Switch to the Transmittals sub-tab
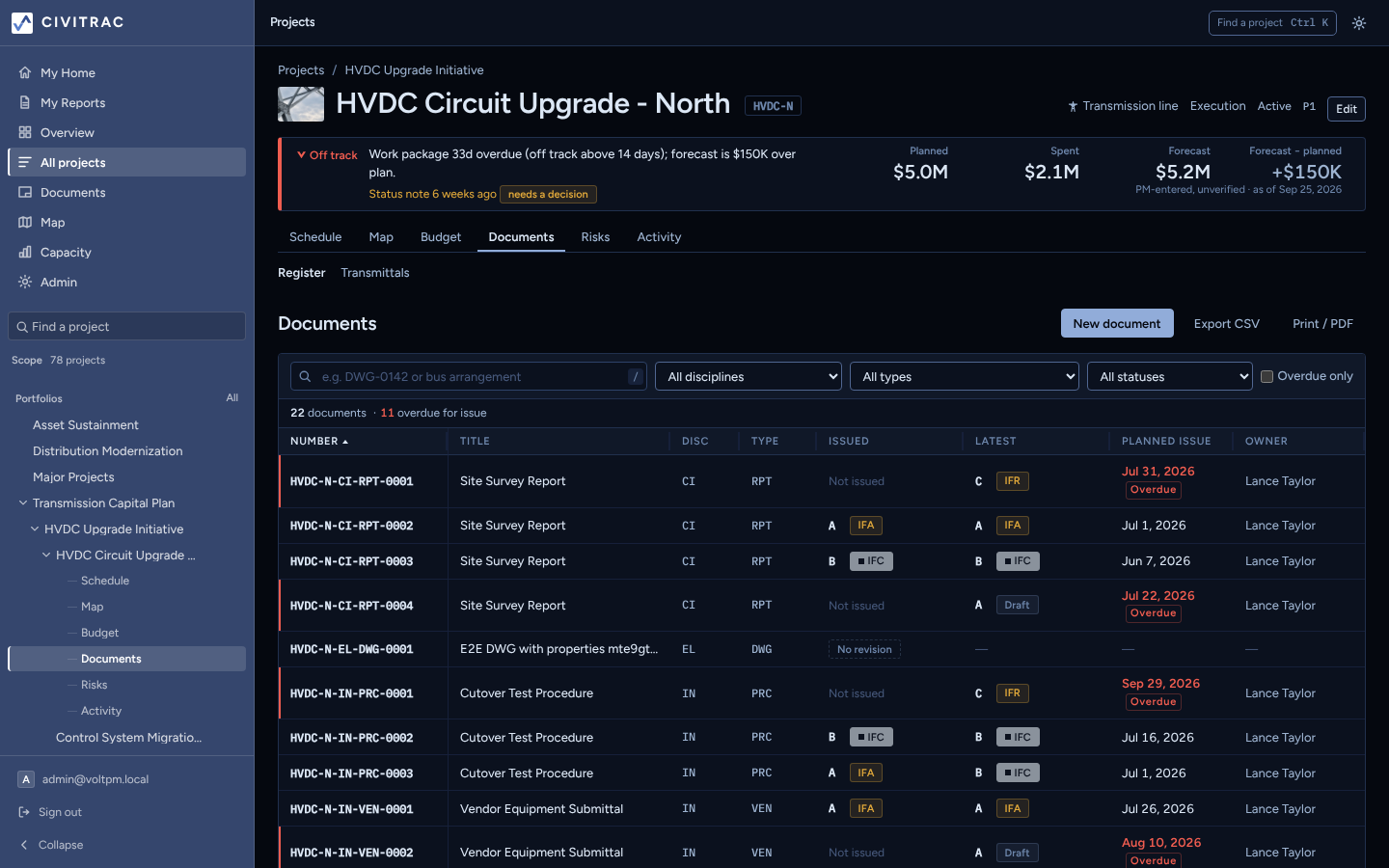Screen dimensions: 1389x868 pyautogui.click(x=375, y=273)
